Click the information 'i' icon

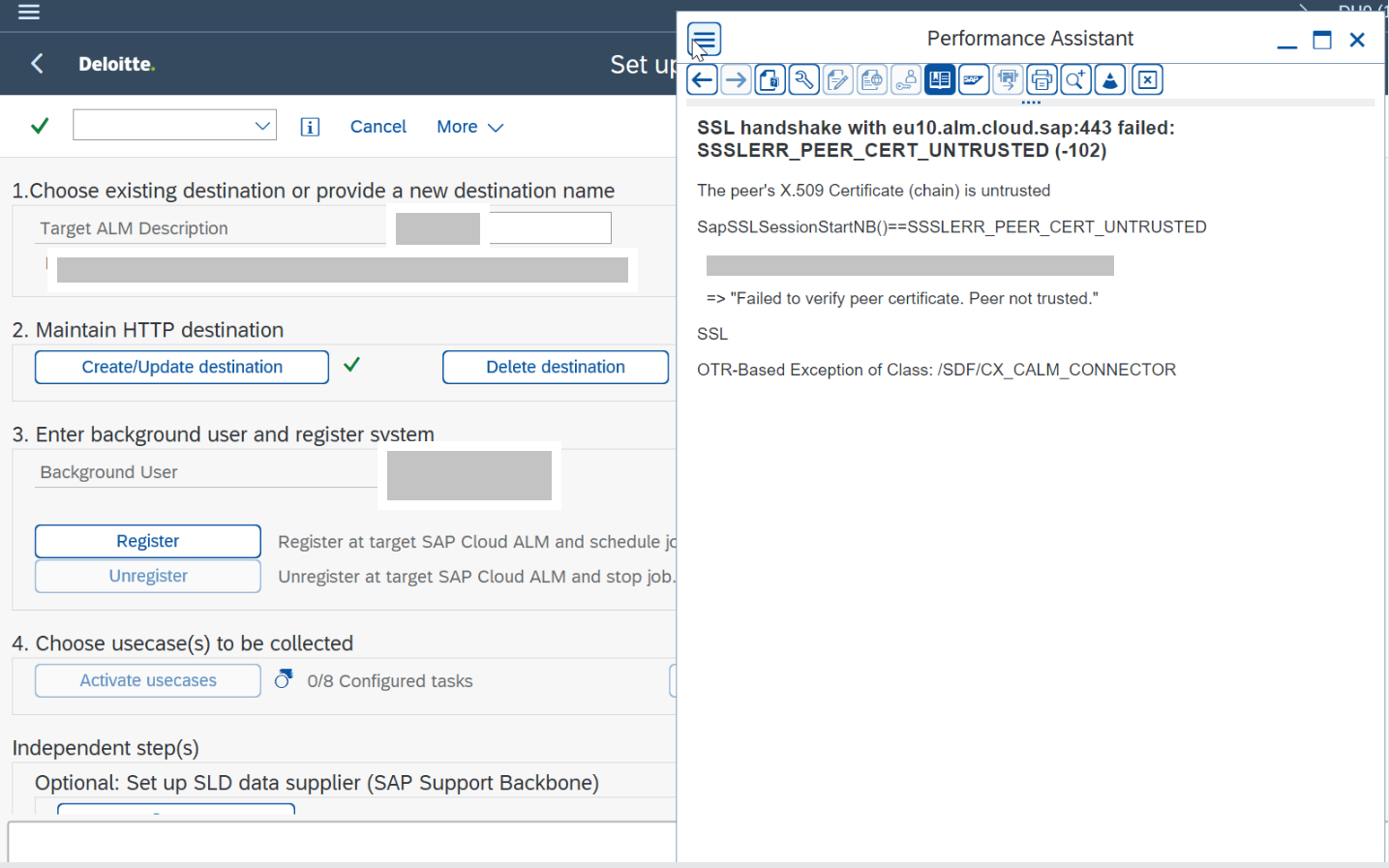pos(310,127)
